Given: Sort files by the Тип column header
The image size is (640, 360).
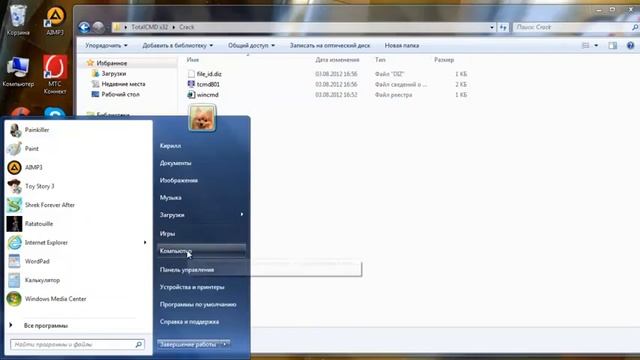Looking at the screenshot, I should pyautogui.click(x=380, y=60).
